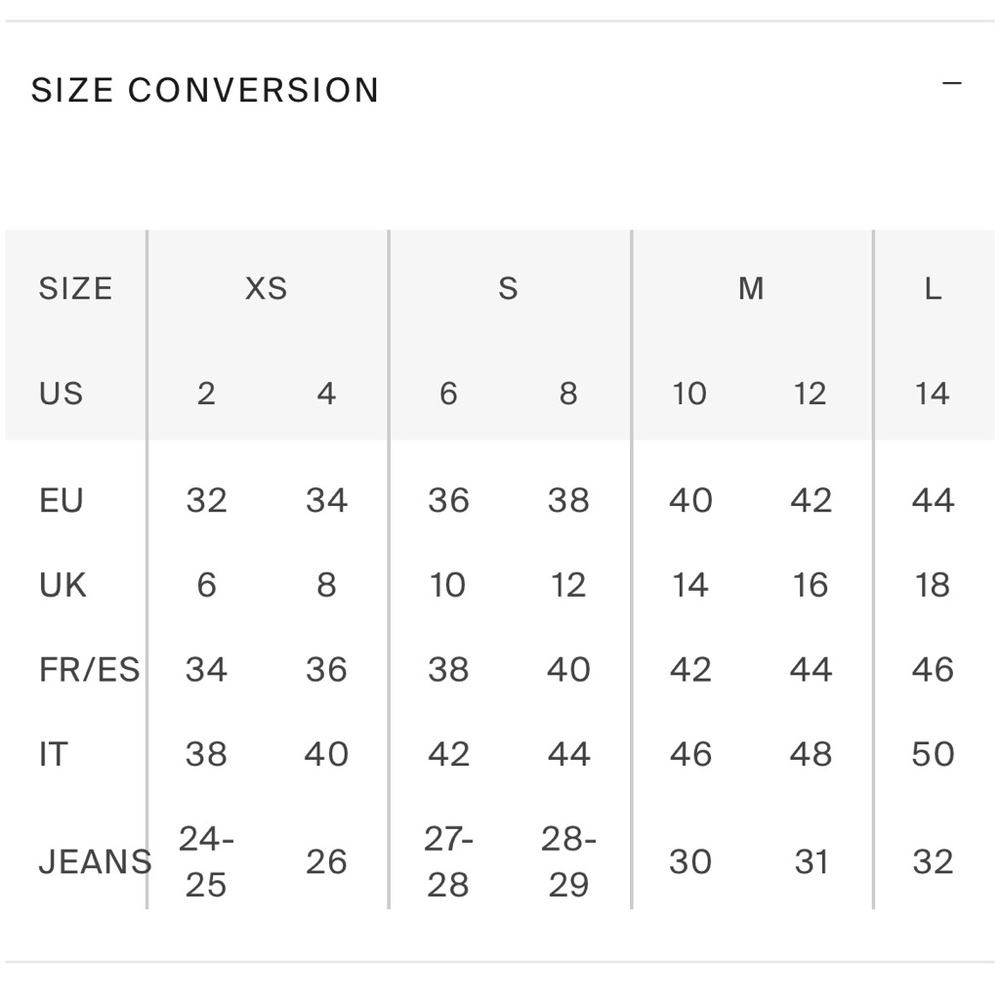Image resolution: width=1000 pixels, height=1000 pixels.
Task: Click the UK row label
Action: [62, 585]
